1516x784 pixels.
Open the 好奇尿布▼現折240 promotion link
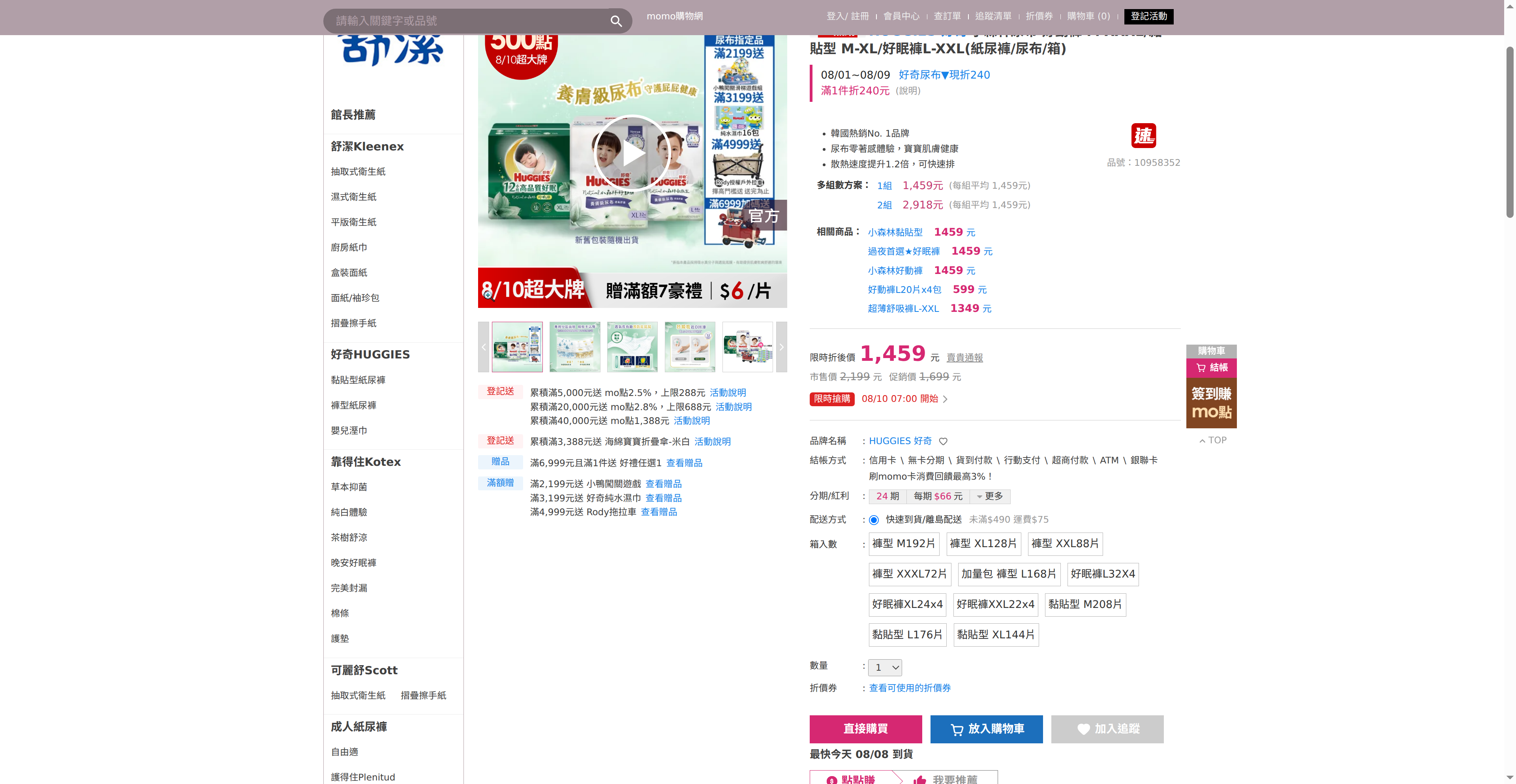point(945,75)
